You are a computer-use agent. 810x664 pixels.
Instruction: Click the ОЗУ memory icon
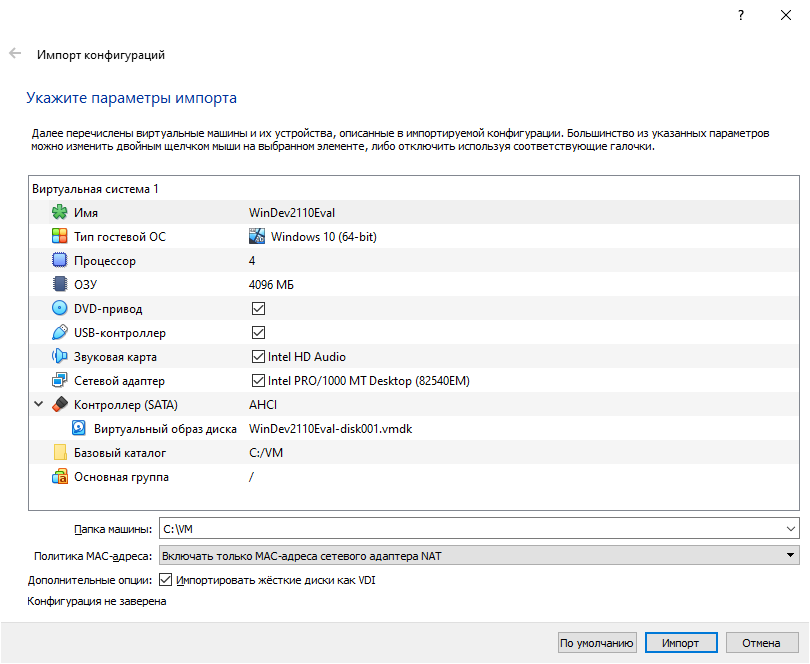(x=57, y=284)
